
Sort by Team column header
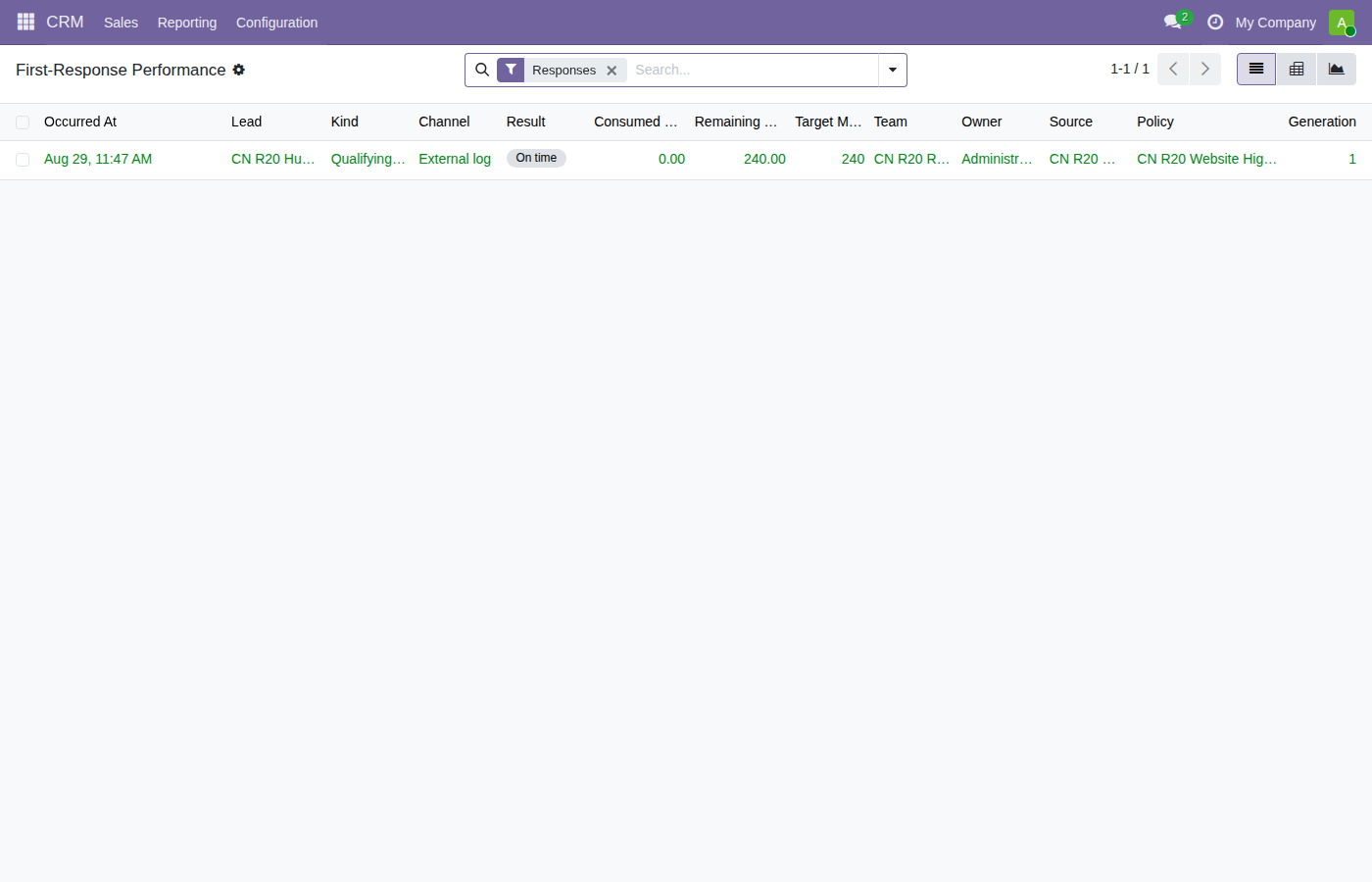(890, 122)
